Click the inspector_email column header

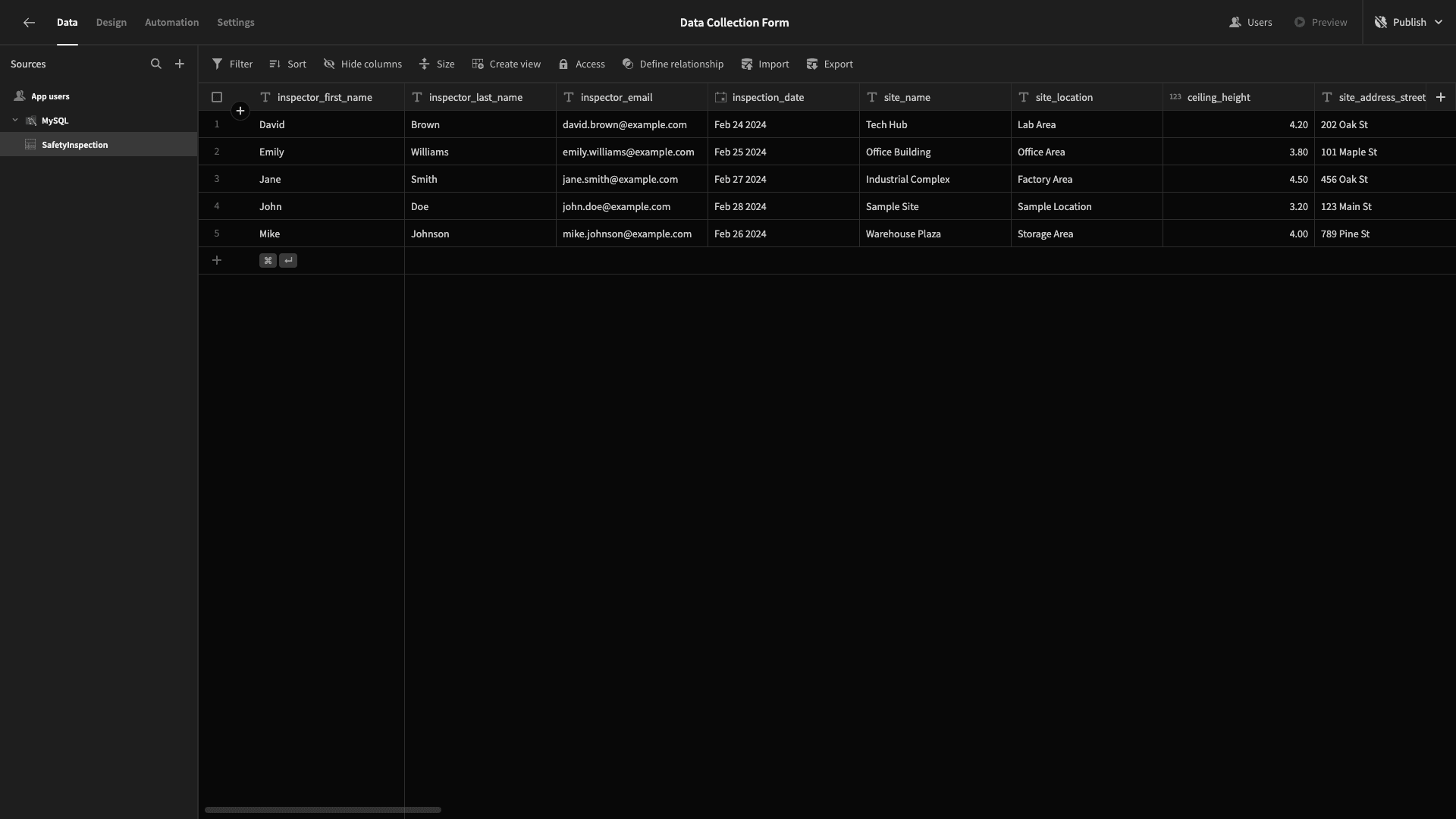(x=632, y=97)
